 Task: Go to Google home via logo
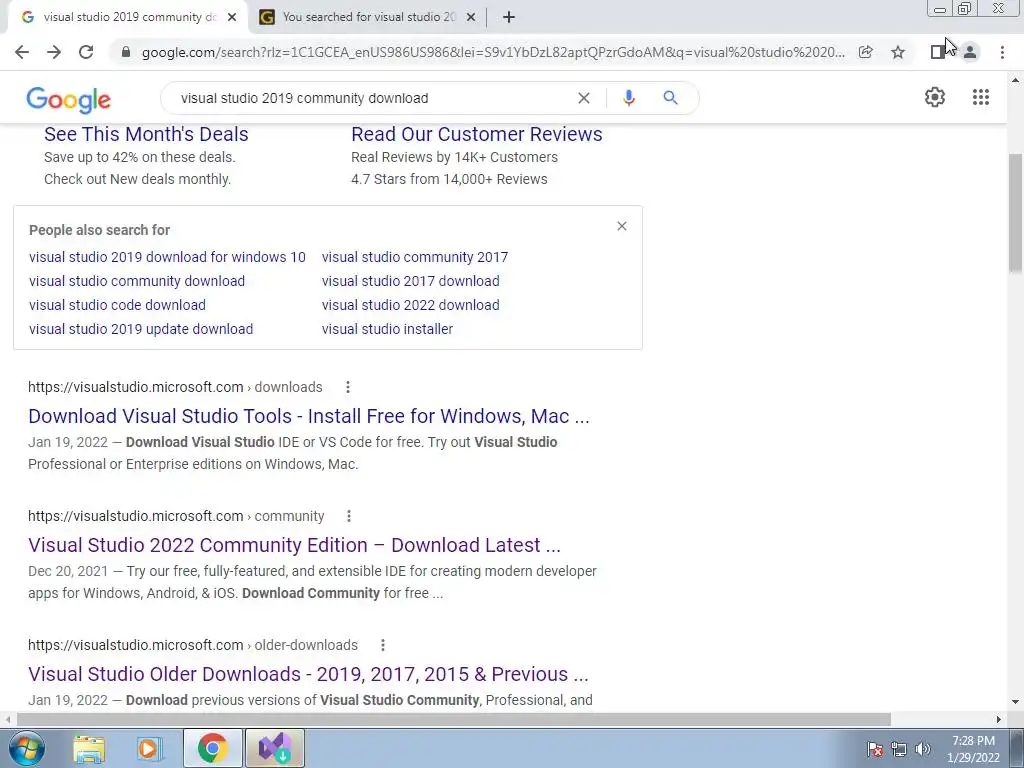(69, 99)
